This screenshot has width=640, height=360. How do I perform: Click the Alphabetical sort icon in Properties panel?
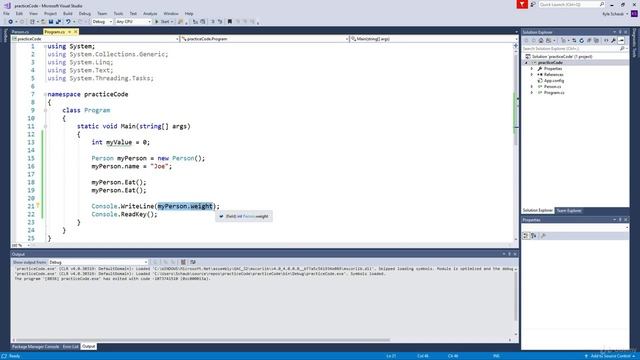pyautogui.click(x=533, y=236)
